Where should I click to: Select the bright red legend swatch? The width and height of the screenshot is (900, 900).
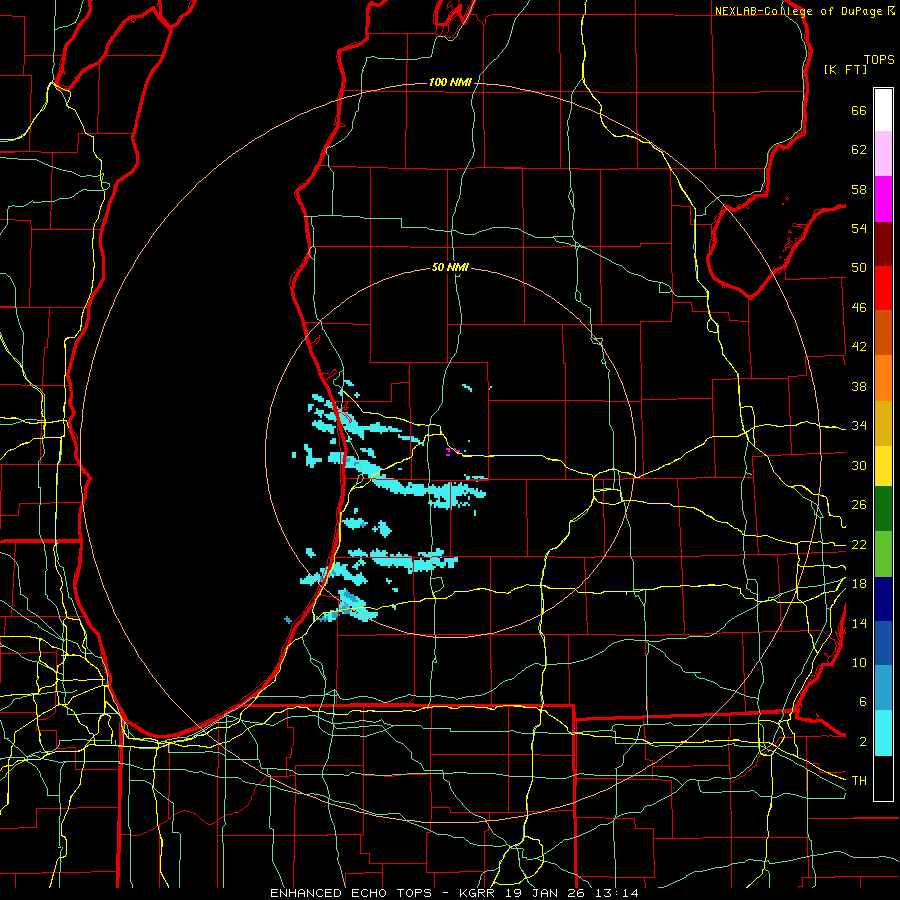click(x=883, y=288)
